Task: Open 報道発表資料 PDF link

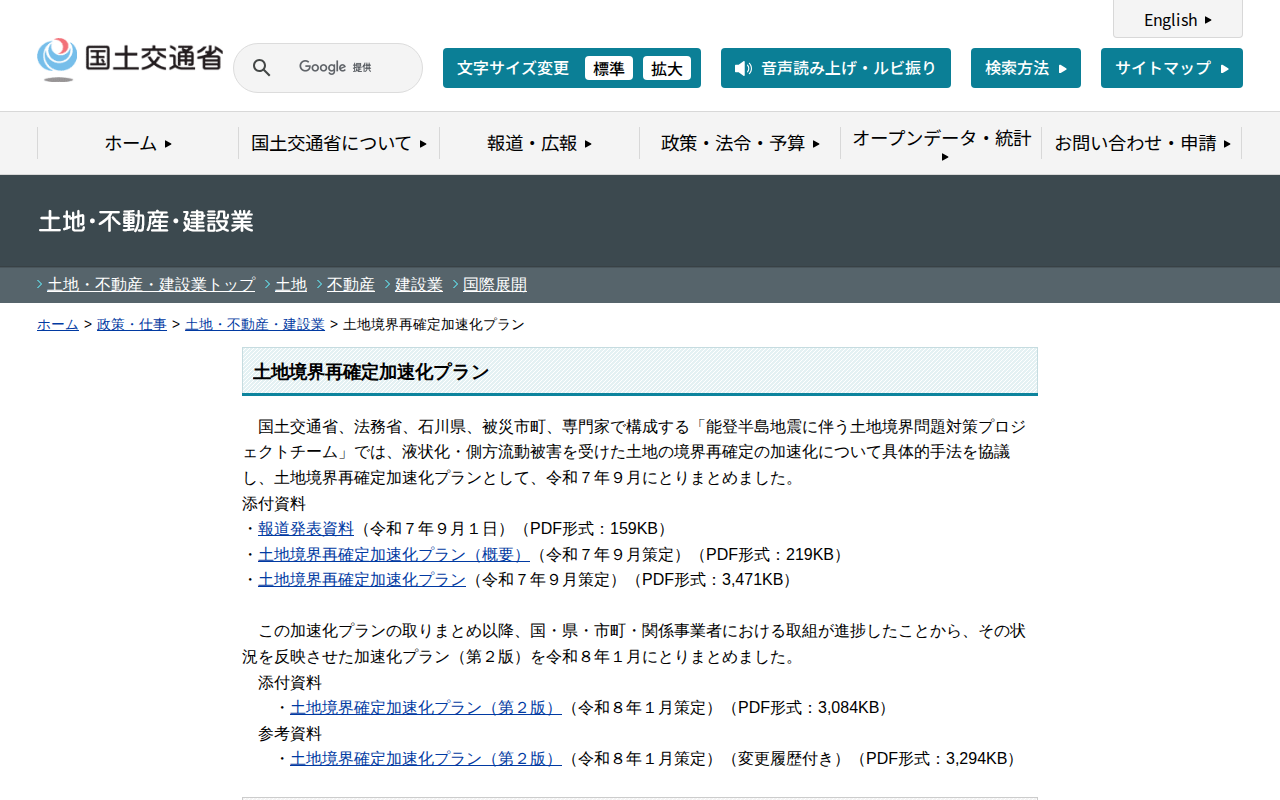Action: pos(306,528)
